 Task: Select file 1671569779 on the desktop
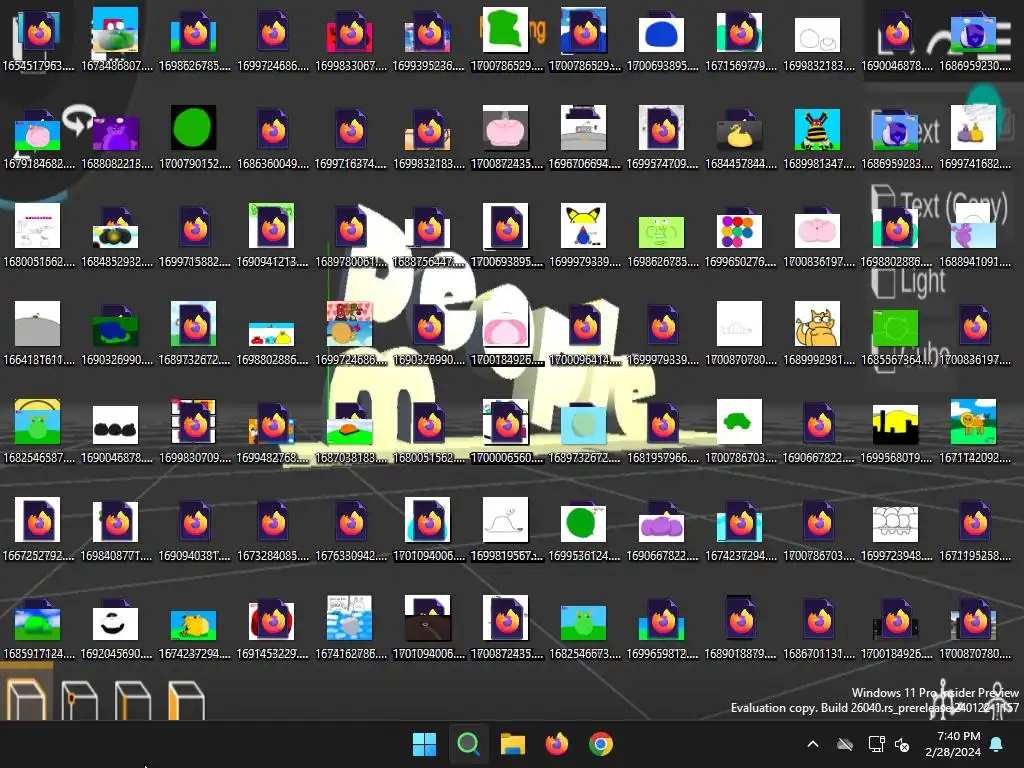pyautogui.click(x=741, y=39)
